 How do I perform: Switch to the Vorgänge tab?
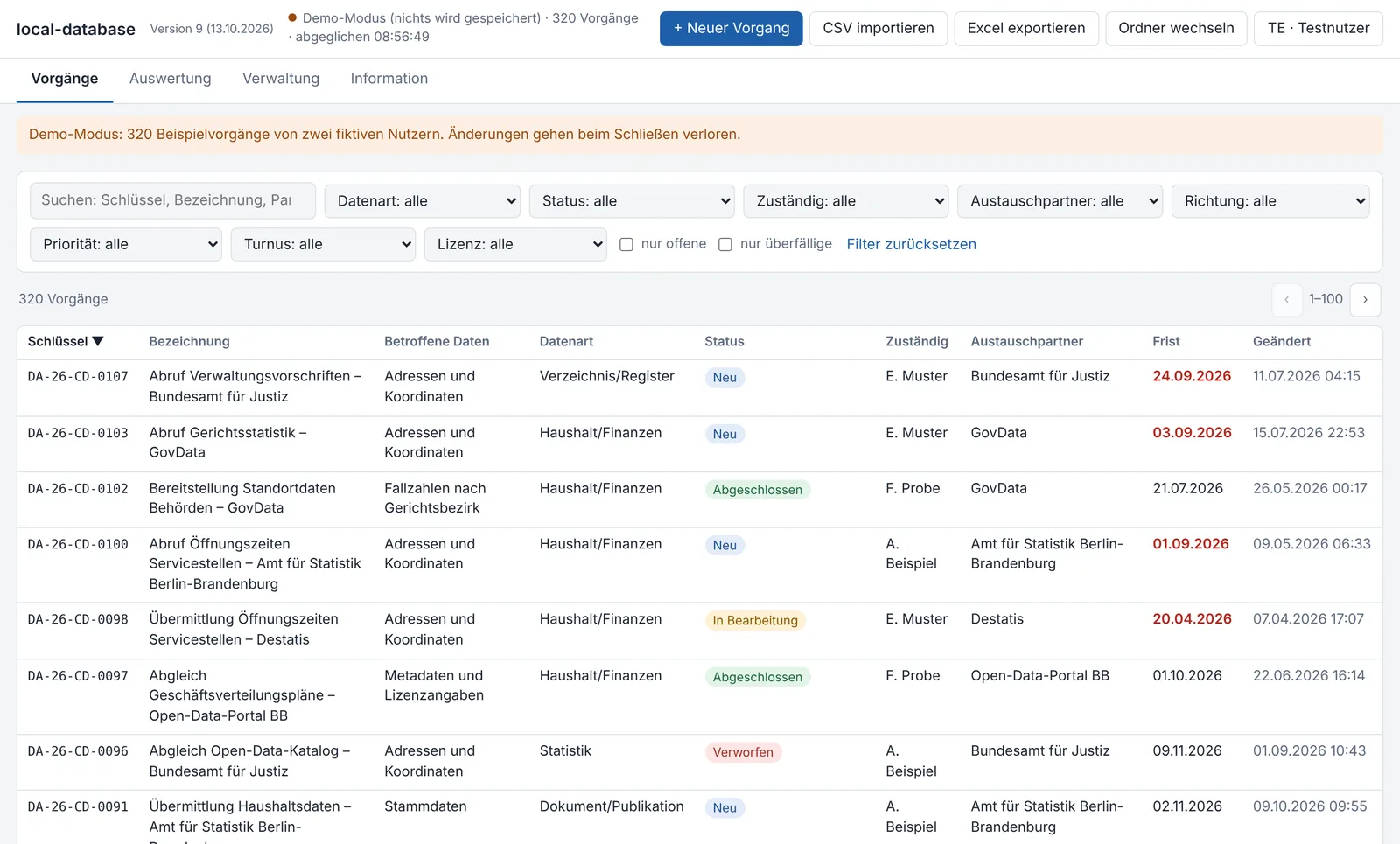click(x=65, y=79)
